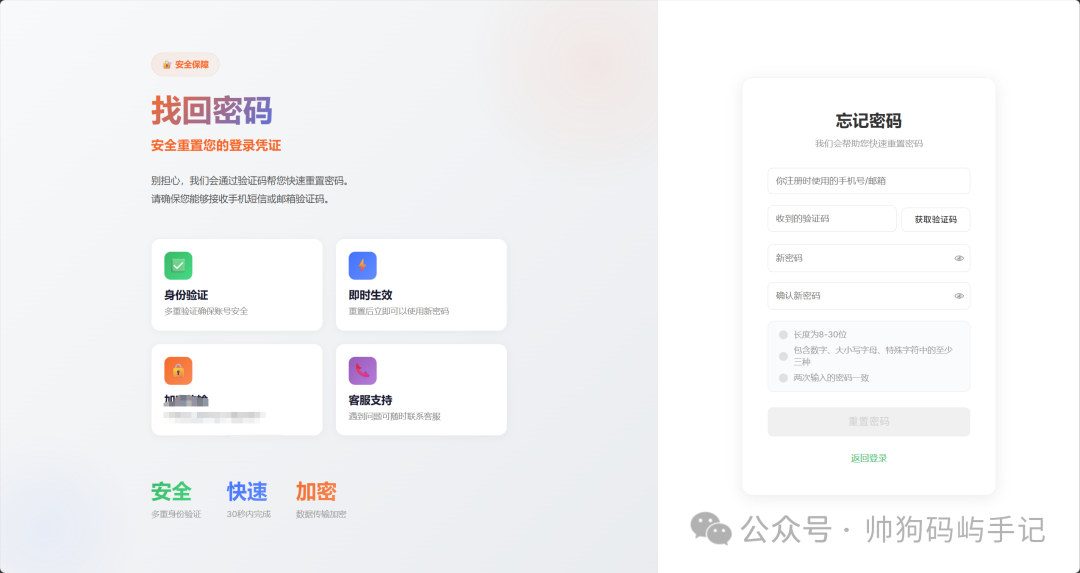Click the 客服支持 card title
Screen dimensions: 1080x573
pyautogui.click(x=371, y=400)
